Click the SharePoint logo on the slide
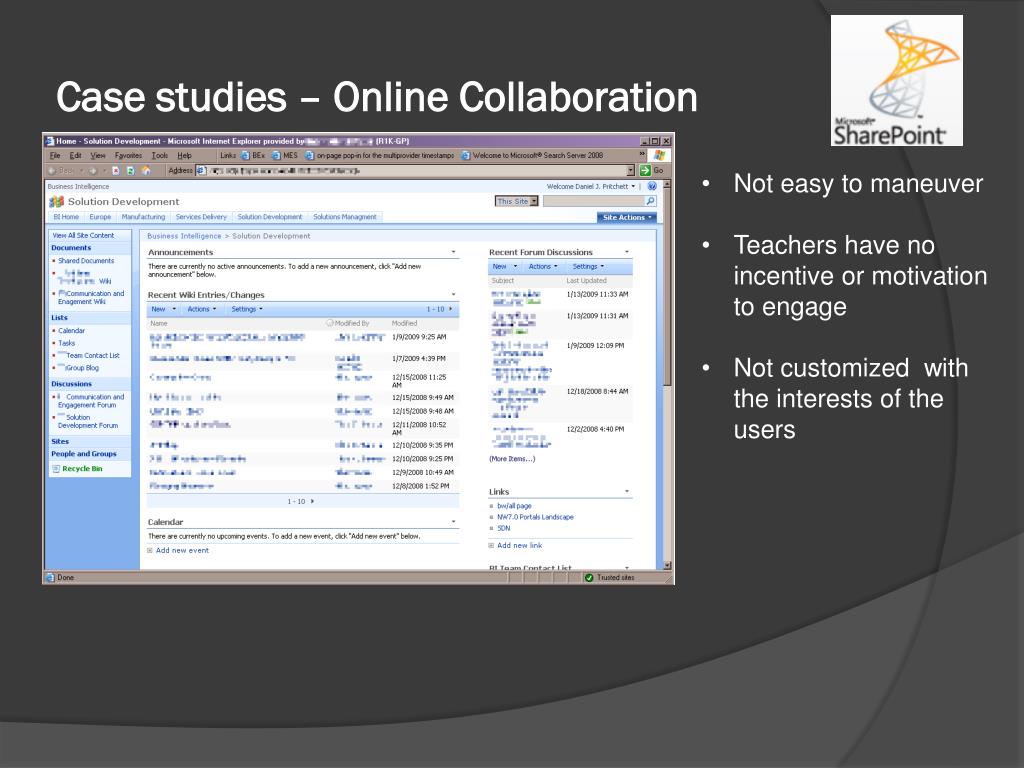 (897, 80)
